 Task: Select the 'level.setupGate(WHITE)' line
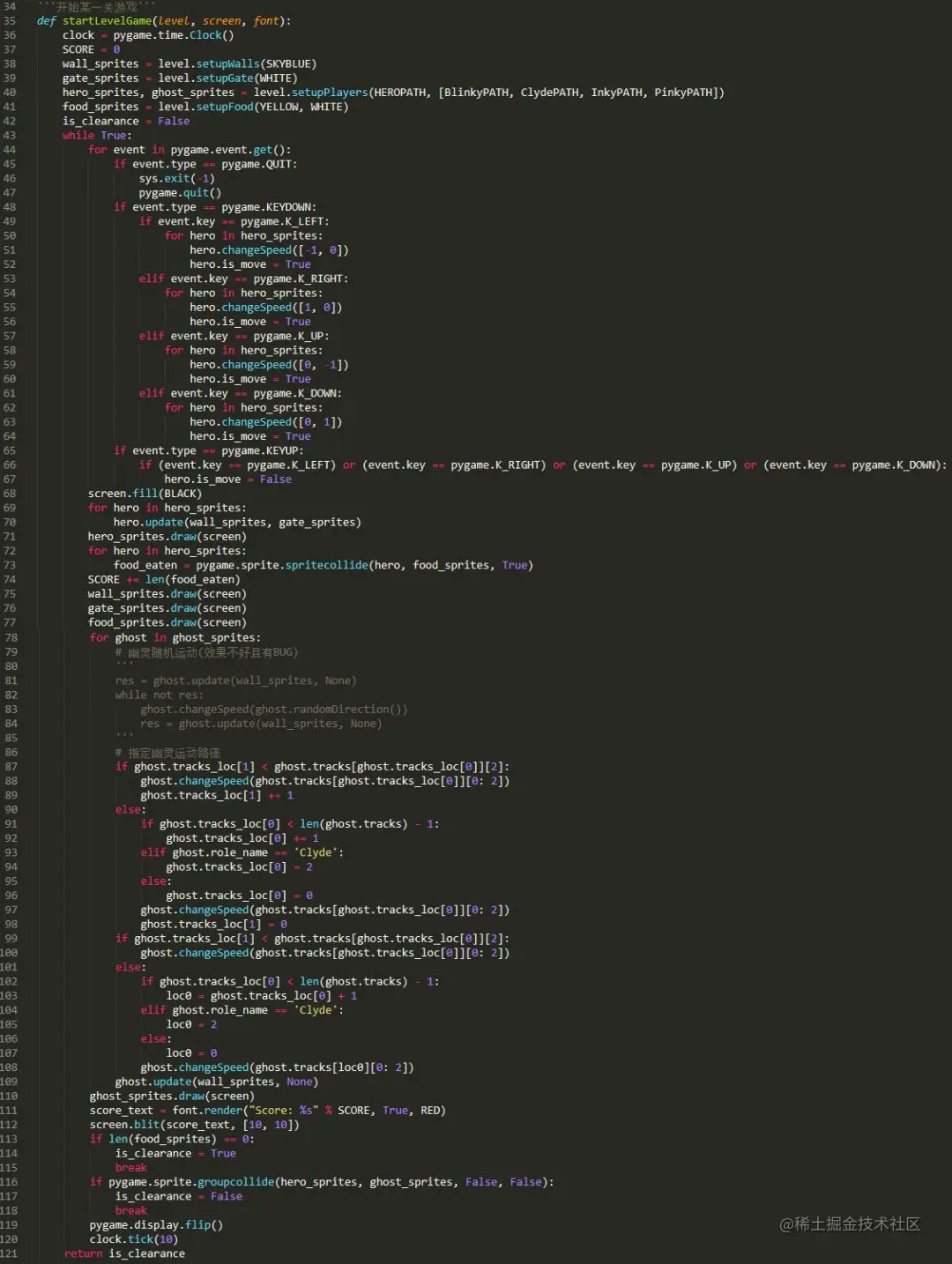[x=180, y=78]
